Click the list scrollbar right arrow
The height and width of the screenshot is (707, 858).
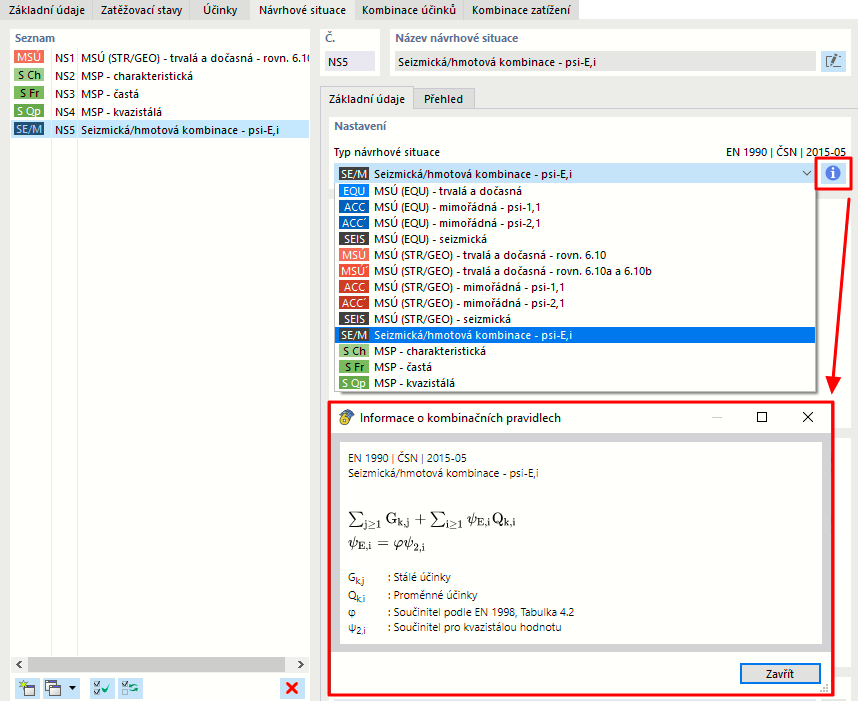pyautogui.click(x=300, y=664)
